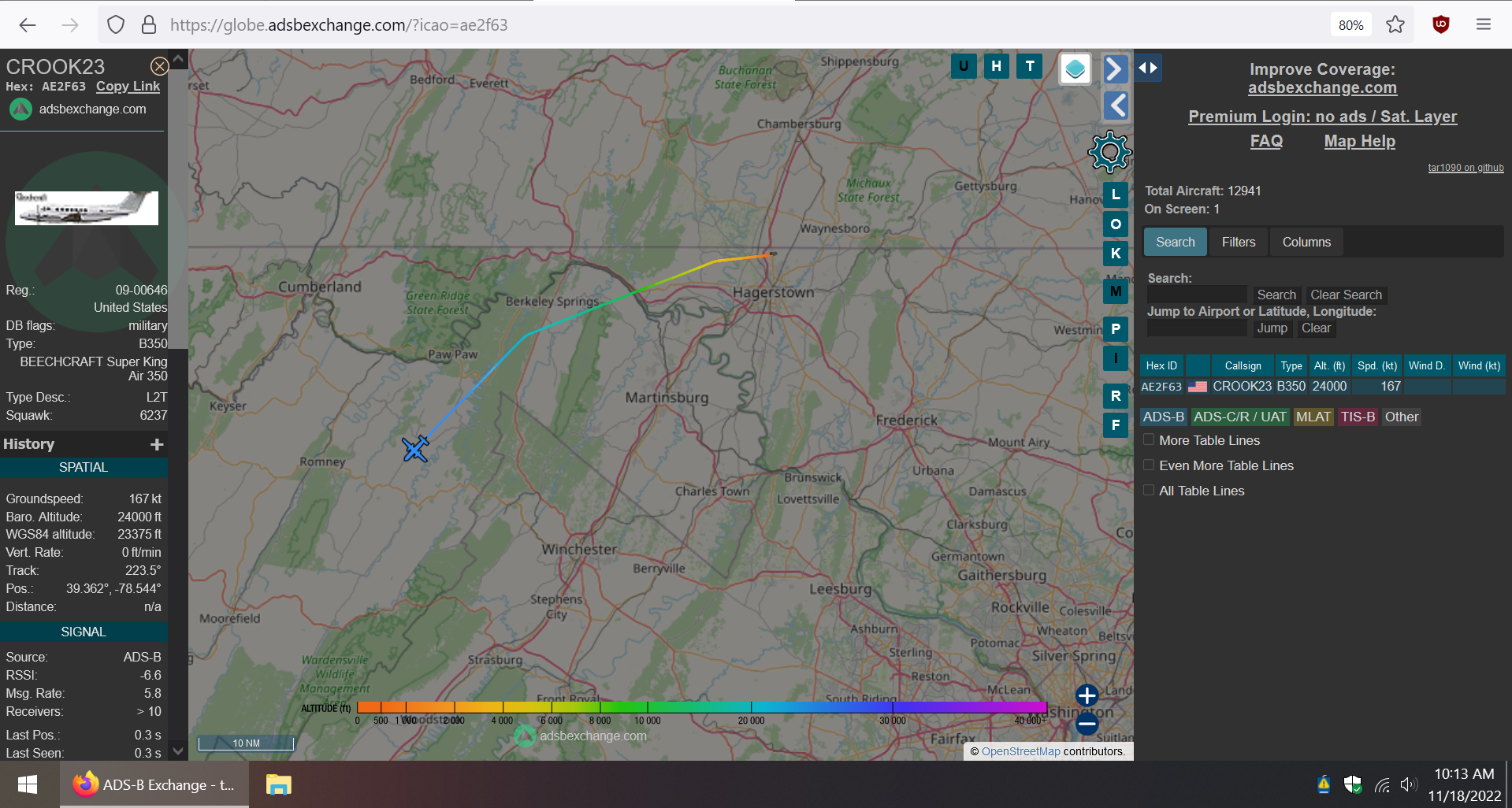Toggle the O map button
Image resolution: width=1512 pixels, height=808 pixels.
tap(1116, 224)
